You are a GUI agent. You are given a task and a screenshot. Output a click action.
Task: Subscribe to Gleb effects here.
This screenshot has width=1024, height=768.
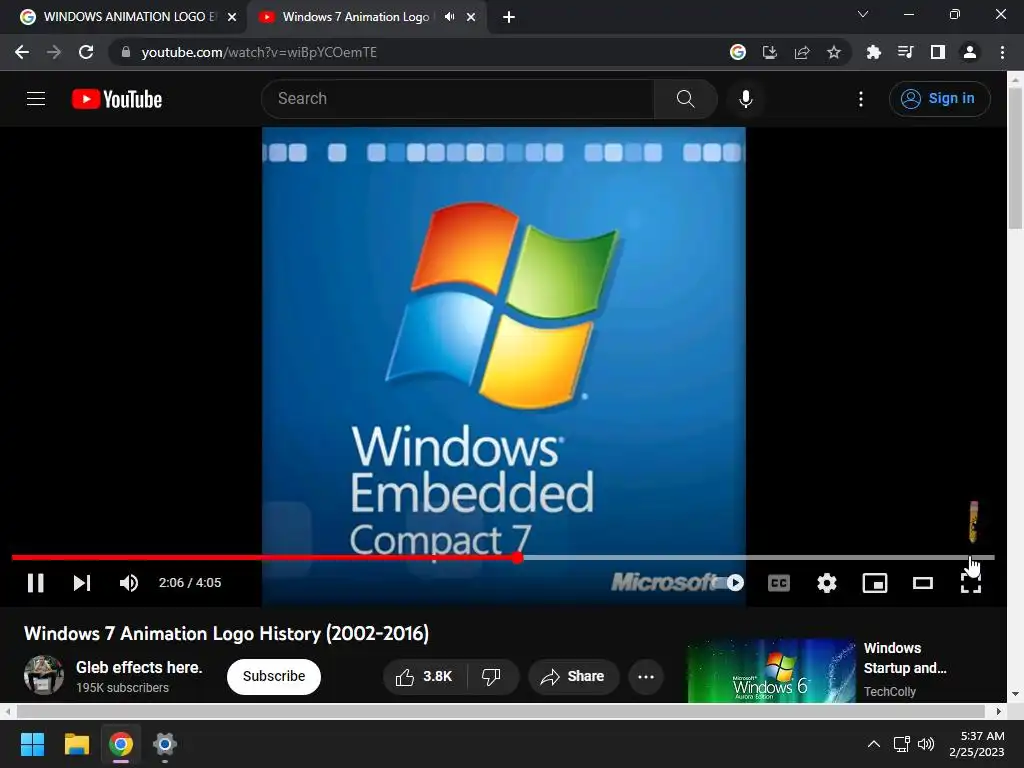point(274,676)
